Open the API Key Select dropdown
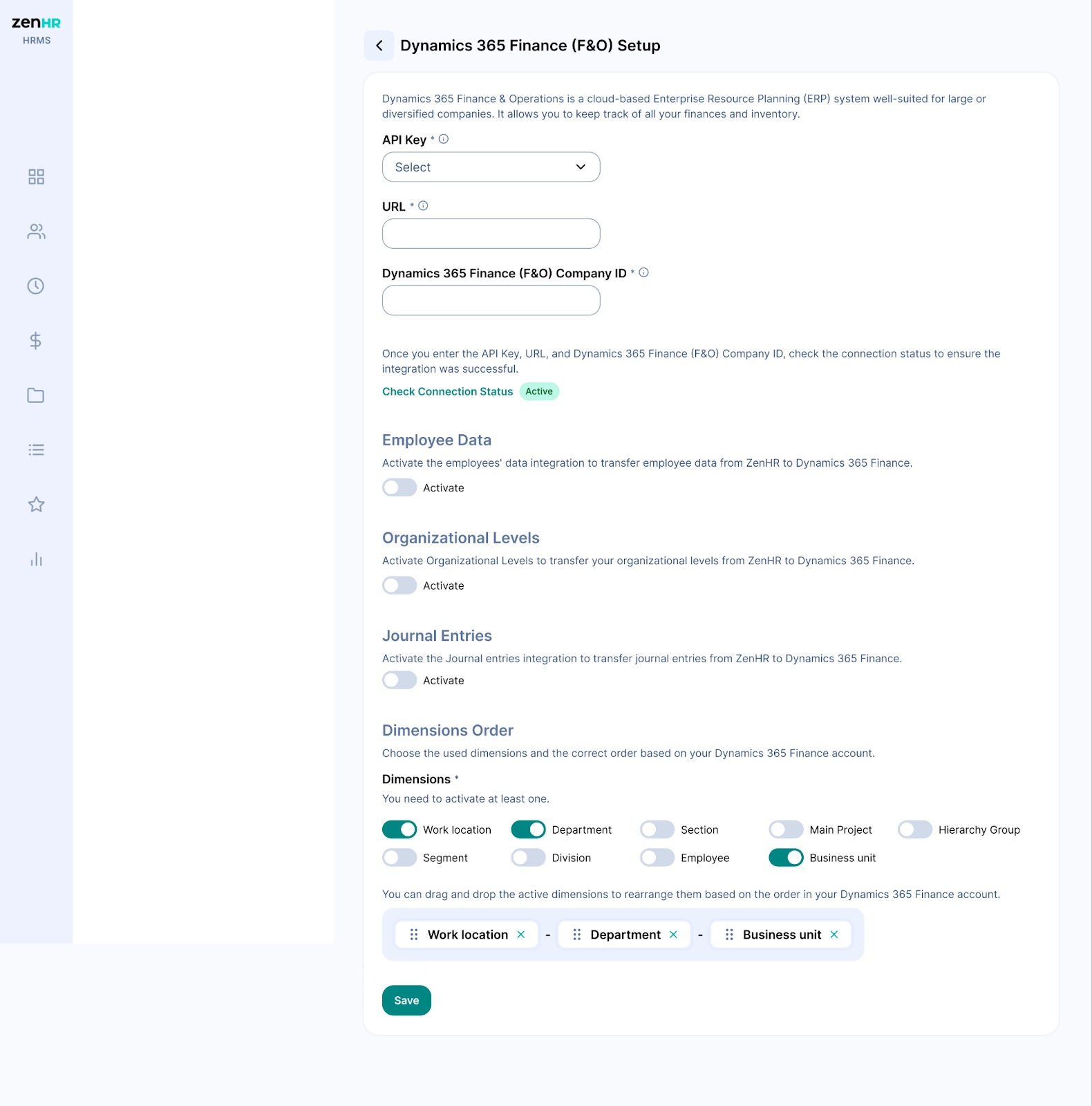 click(491, 167)
